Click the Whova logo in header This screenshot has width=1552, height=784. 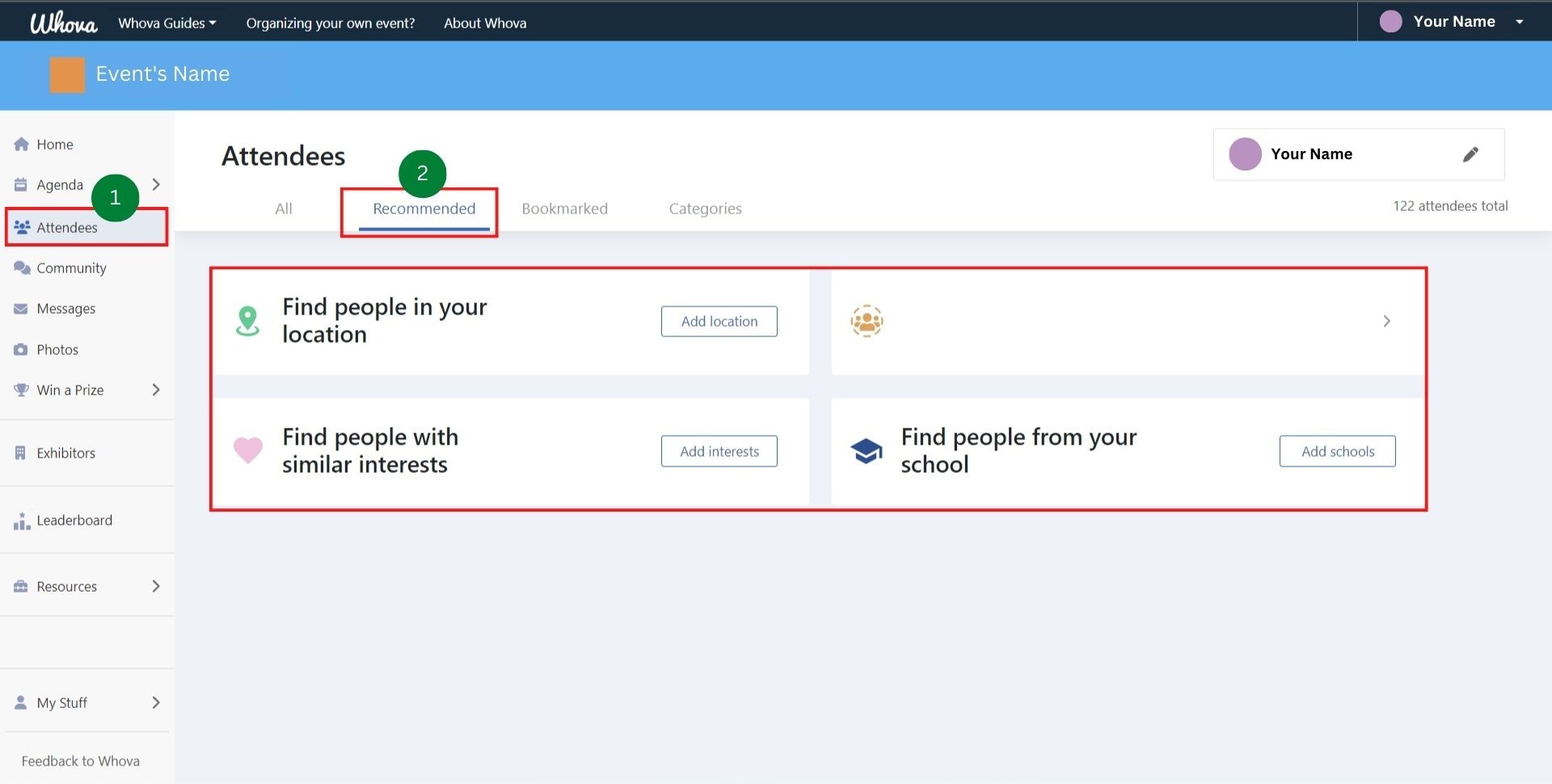[63, 23]
